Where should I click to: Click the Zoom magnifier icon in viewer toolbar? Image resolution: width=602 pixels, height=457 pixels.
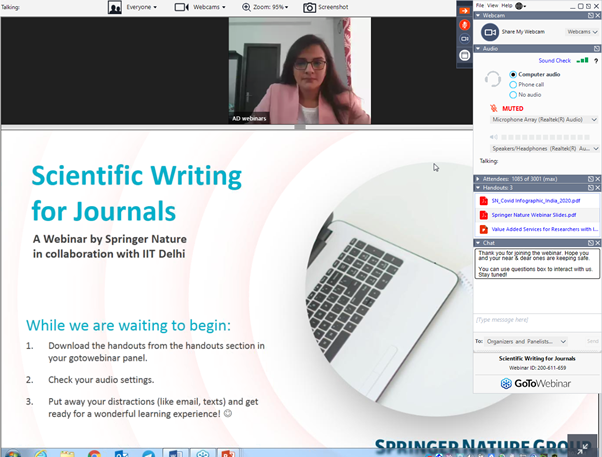(246, 7)
